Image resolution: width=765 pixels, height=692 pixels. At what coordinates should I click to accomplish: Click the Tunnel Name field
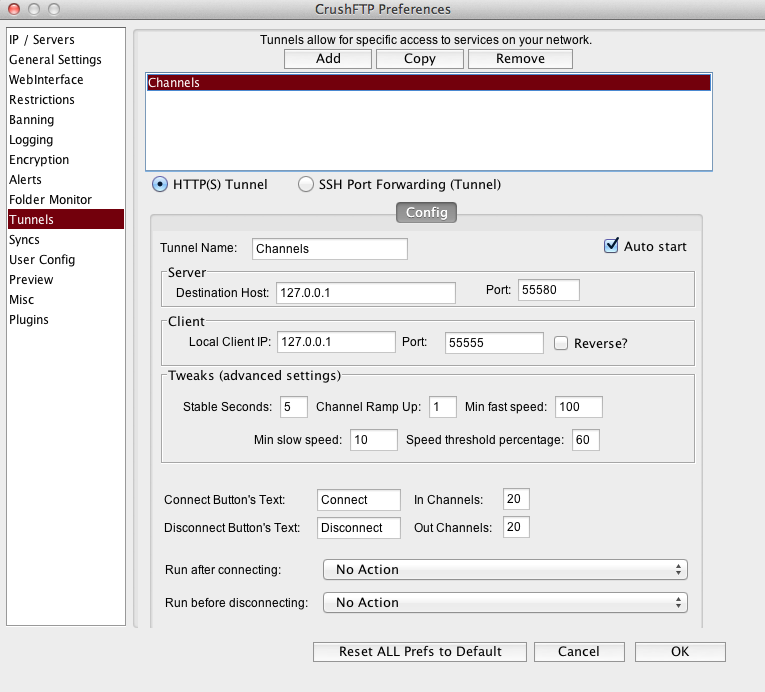click(330, 249)
